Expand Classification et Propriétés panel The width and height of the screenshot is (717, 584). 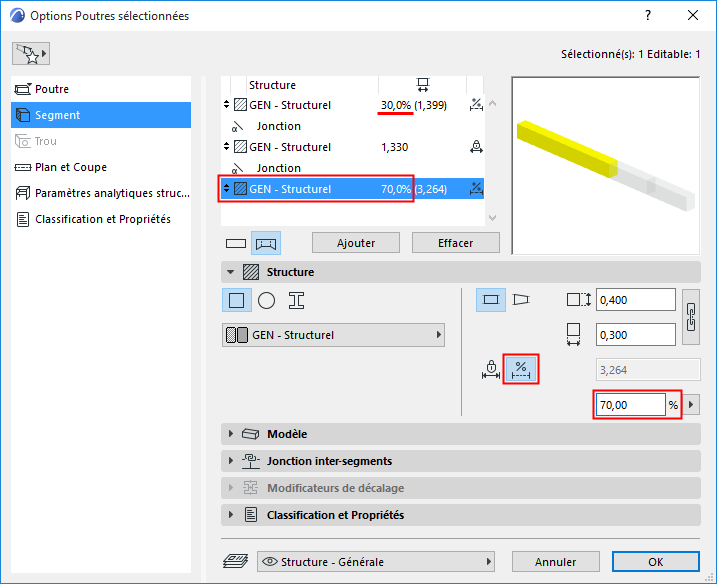point(460,515)
